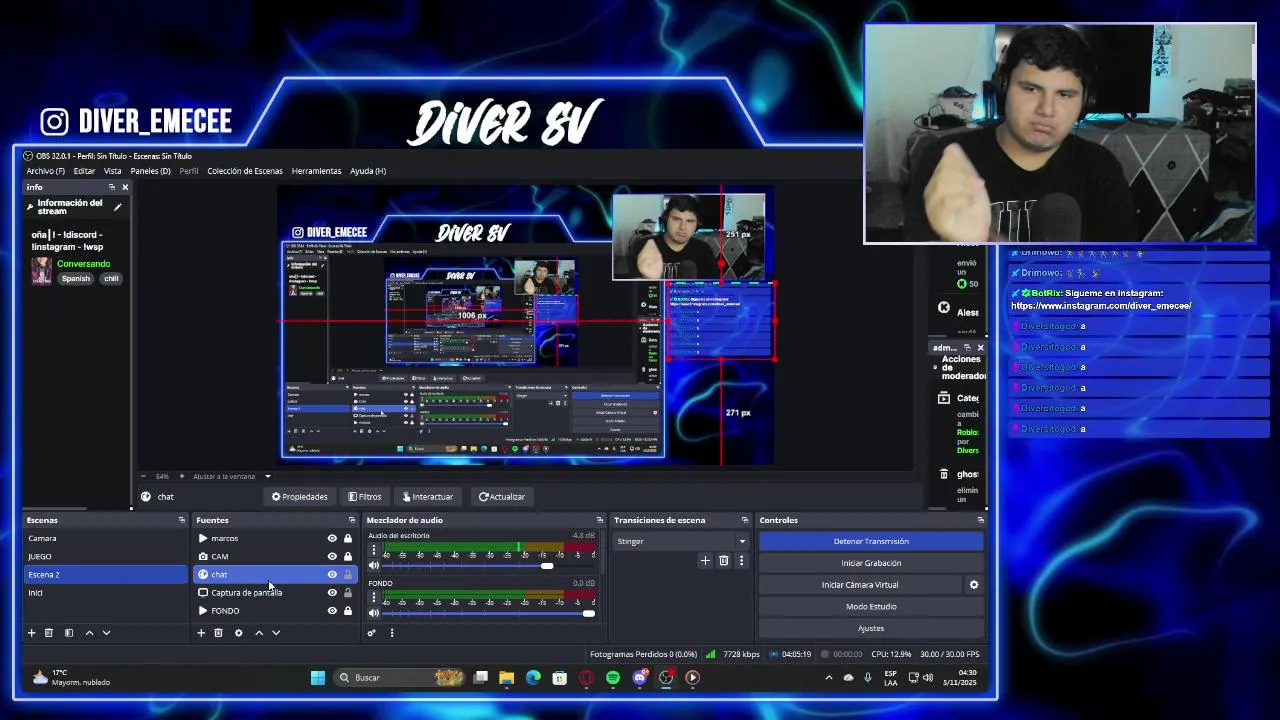1280x720 pixels.
Task: Open transition properties three-dot menu
Action: coord(741,561)
